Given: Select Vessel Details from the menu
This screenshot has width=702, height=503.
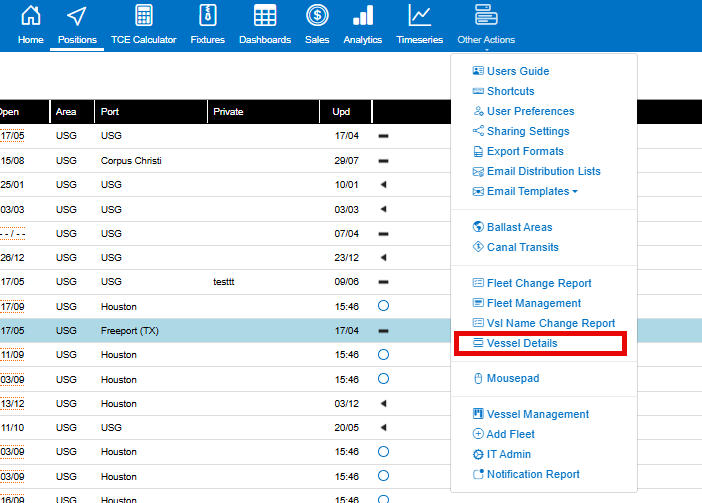Looking at the screenshot, I should point(521,343).
